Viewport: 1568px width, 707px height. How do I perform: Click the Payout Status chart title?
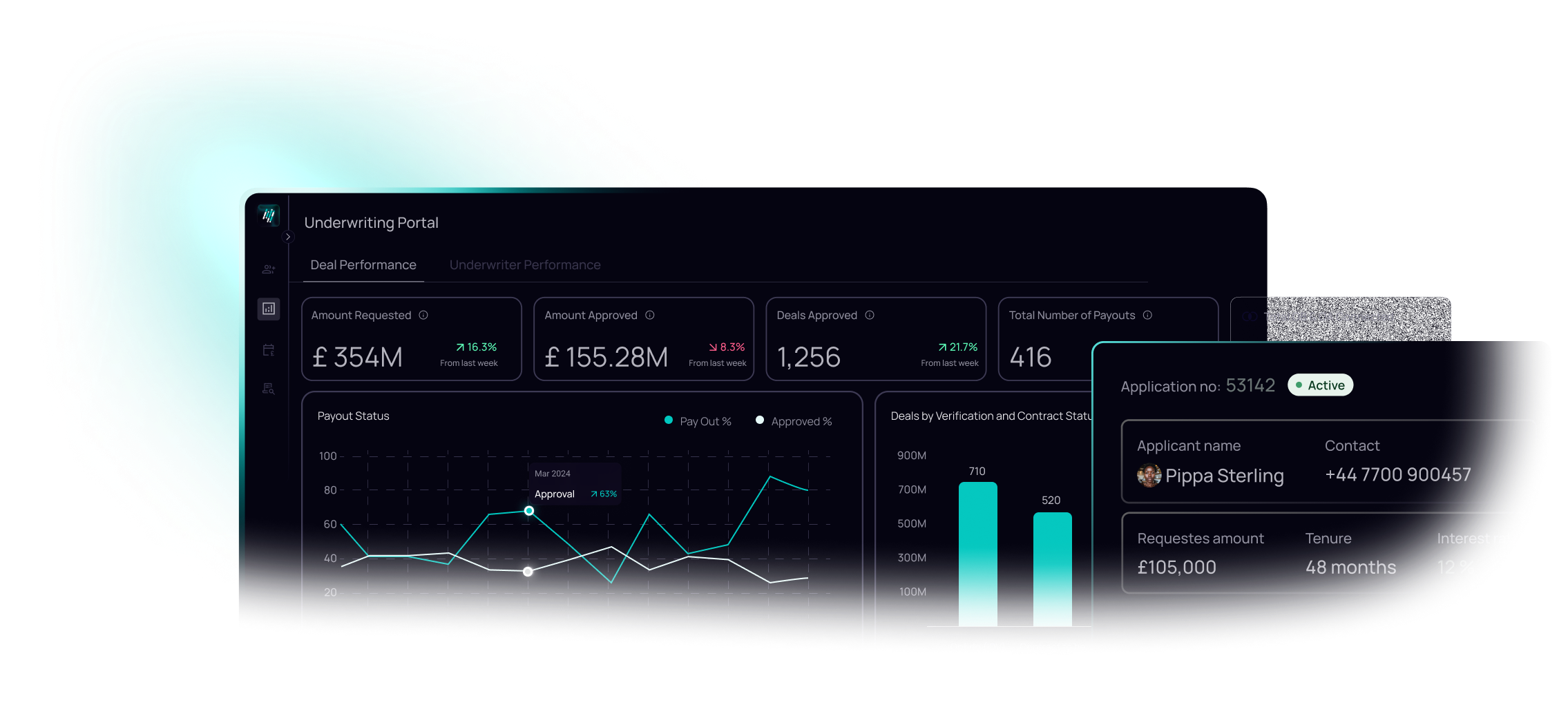353,416
